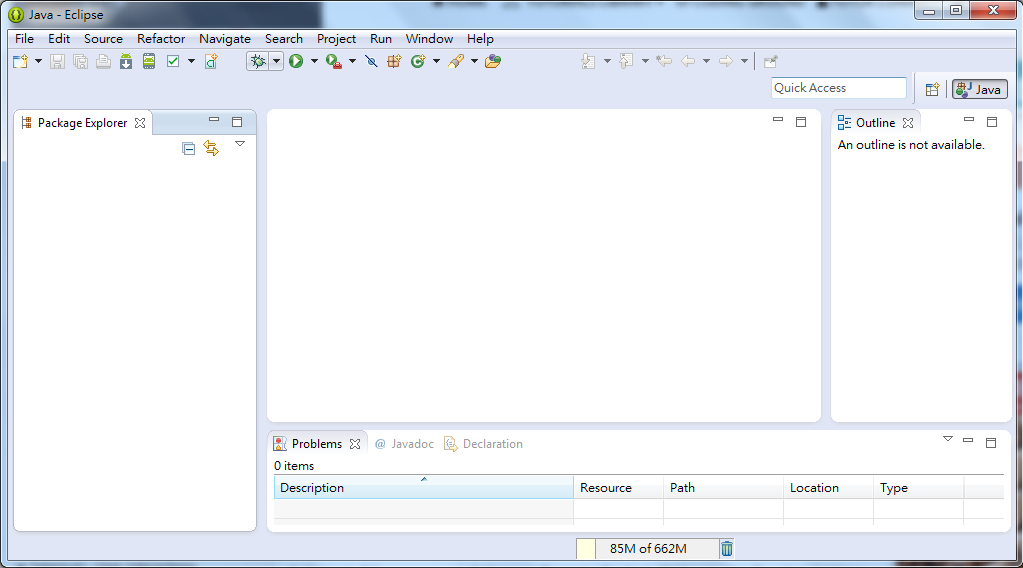
Task: Toggle Skip All Breakpoints icon
Action: (x=371, y=61)
